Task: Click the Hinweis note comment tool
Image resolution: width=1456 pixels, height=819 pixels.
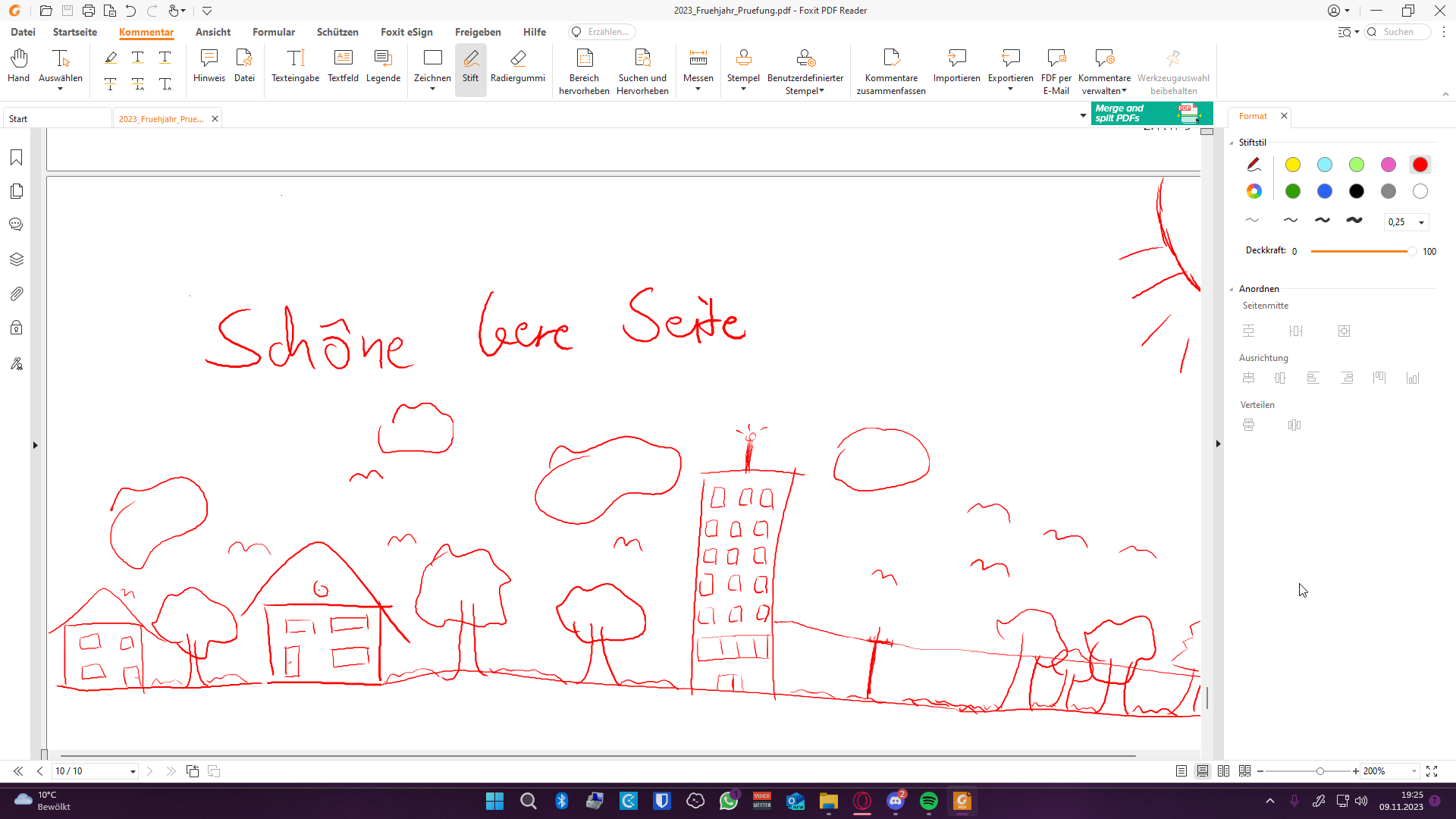Action: tap(209, 66)
